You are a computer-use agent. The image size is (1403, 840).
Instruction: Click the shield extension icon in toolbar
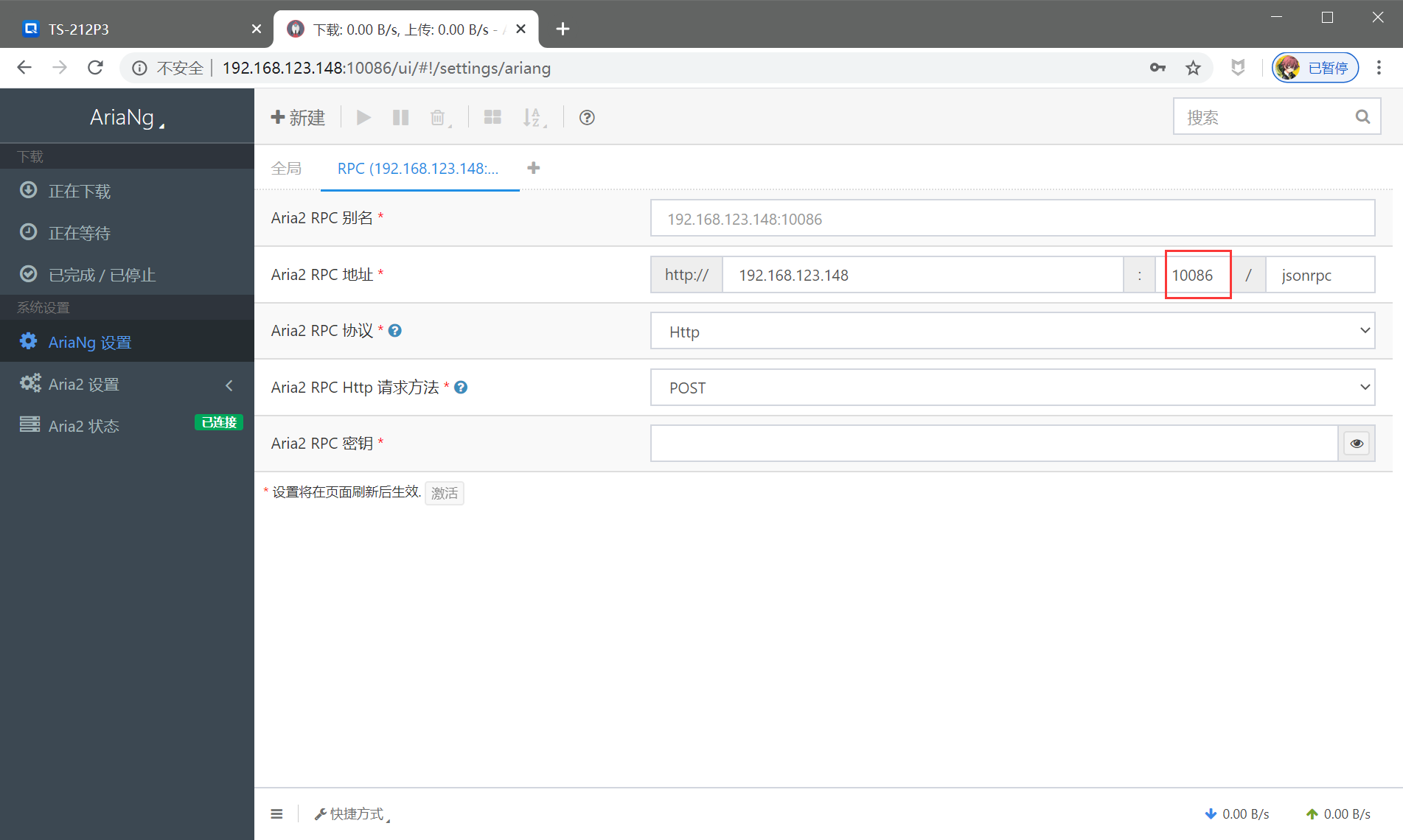[1238, 68]
